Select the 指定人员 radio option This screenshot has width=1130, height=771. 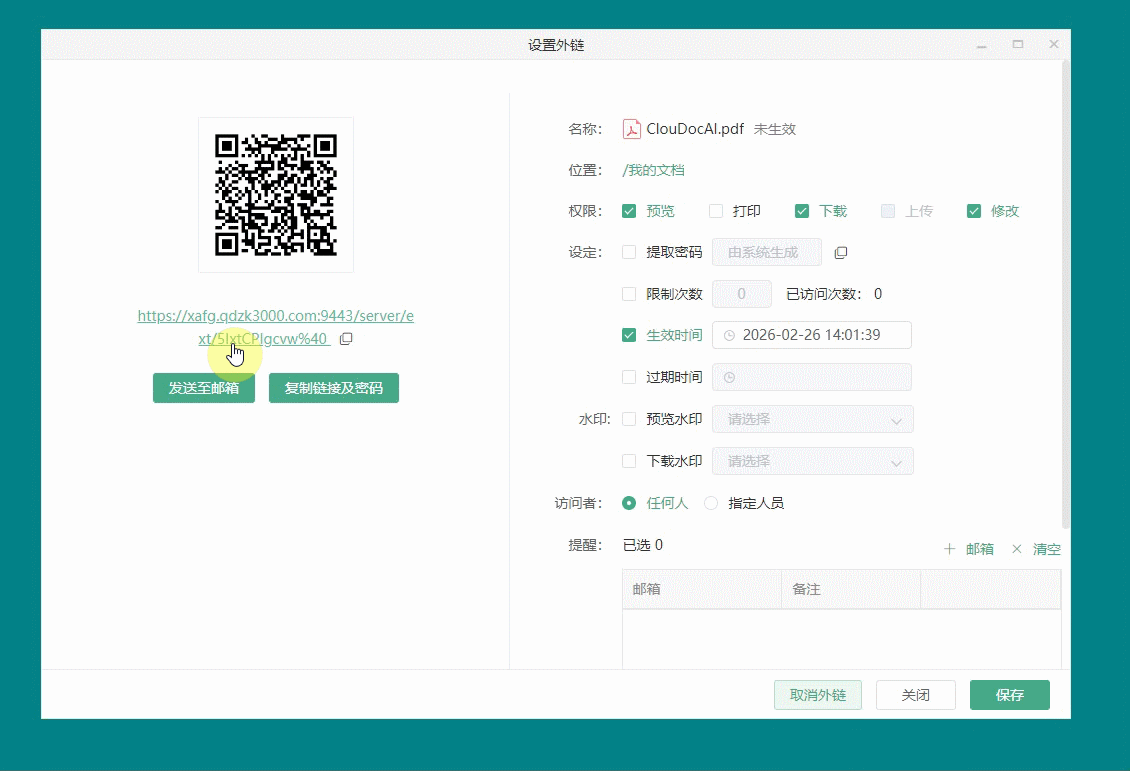pyautogui.click(x=710, y=503)
